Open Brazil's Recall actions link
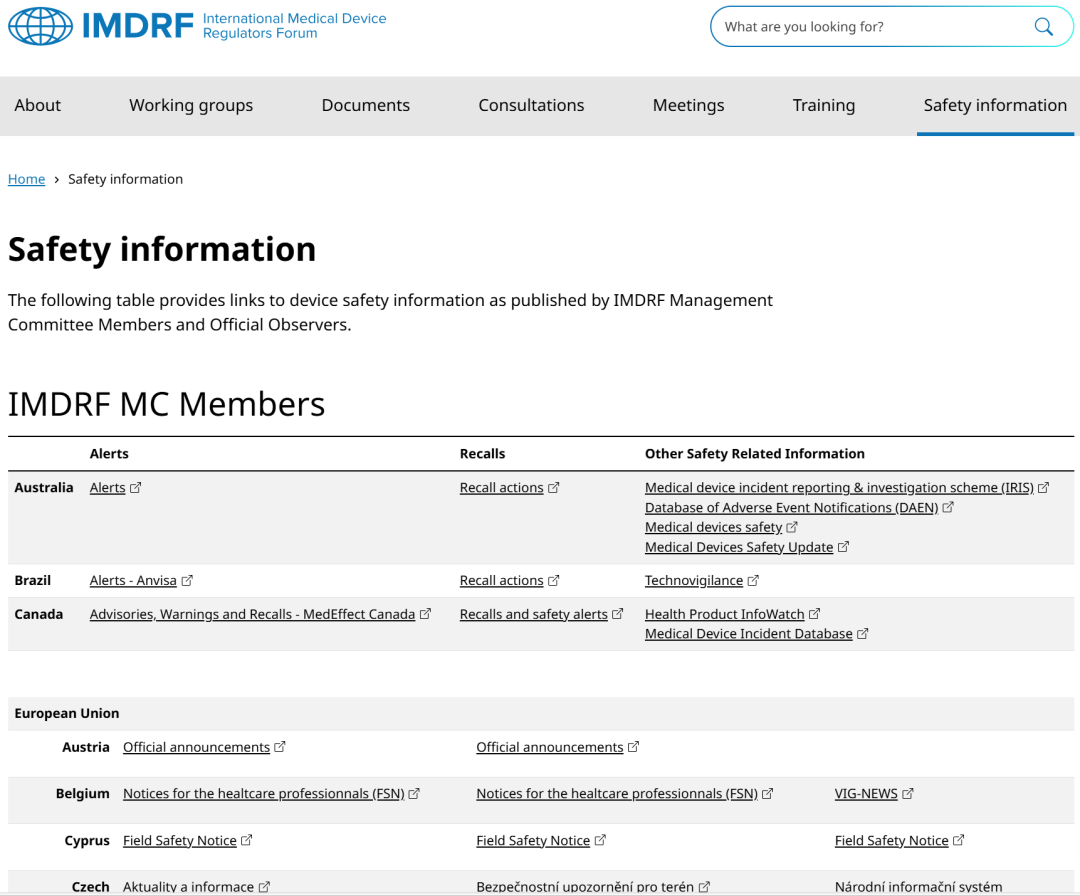The height and width of the screenshot is (896, 1080). [x=501, y=581]
